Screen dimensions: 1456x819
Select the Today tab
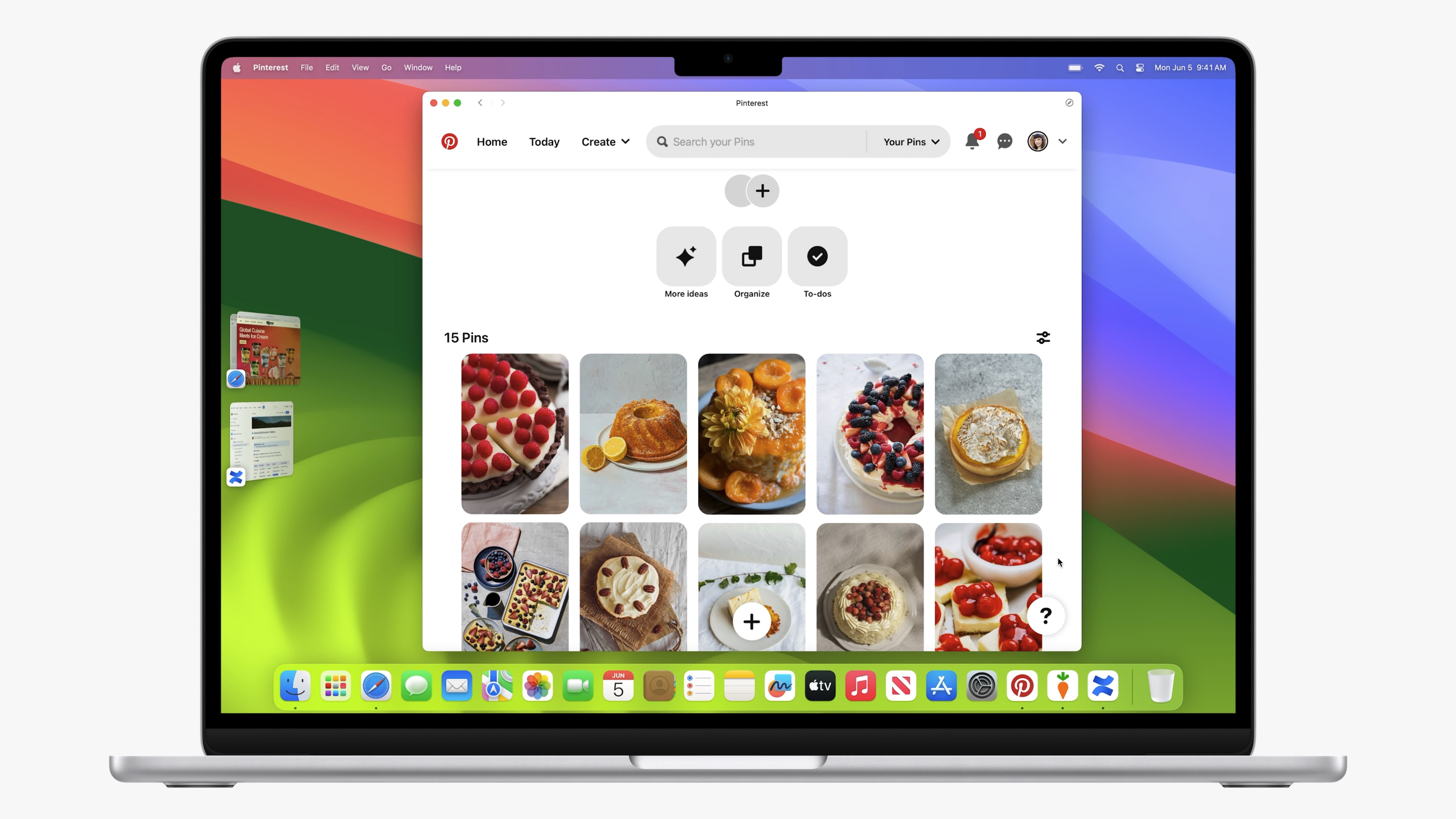tap(544, 141)
